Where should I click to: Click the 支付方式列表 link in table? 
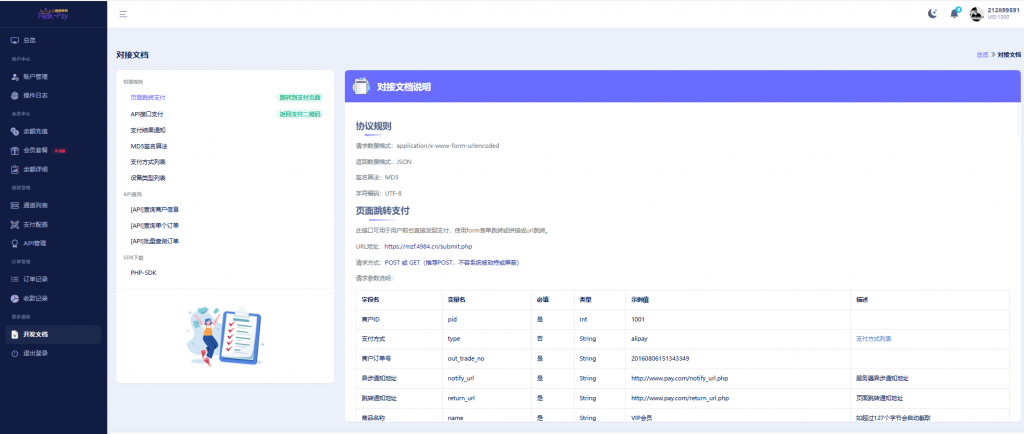[874, 339]
